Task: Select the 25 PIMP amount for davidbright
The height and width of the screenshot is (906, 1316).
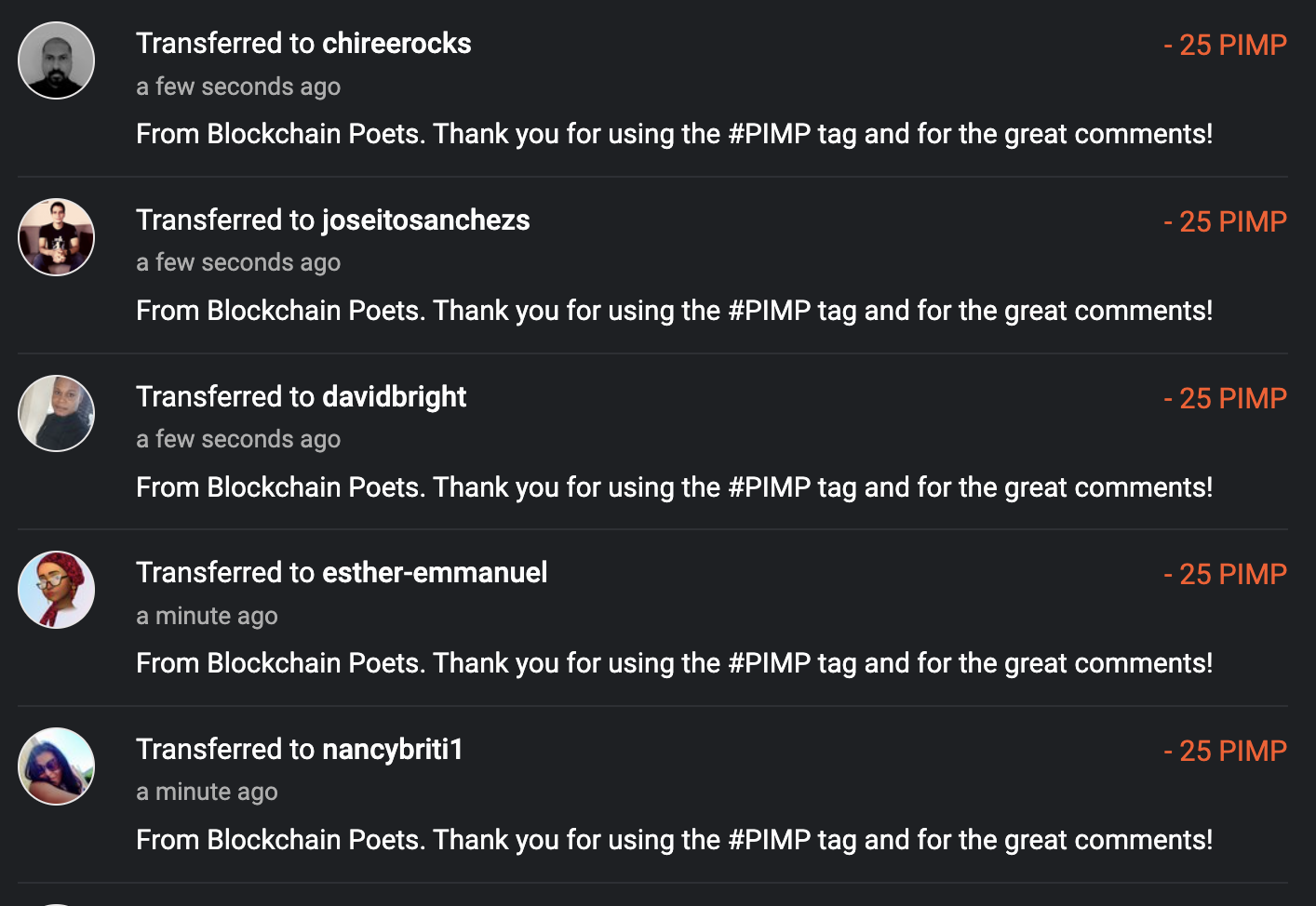Action: click(1225, 398)
